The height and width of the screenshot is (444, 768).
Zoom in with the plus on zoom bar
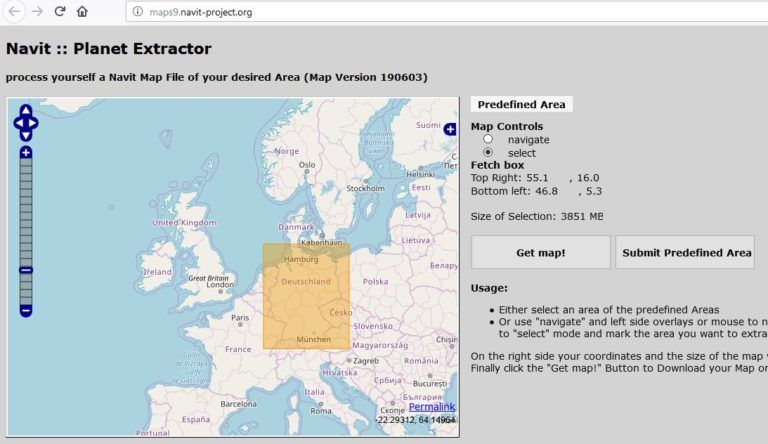click(x=26, y=152)
